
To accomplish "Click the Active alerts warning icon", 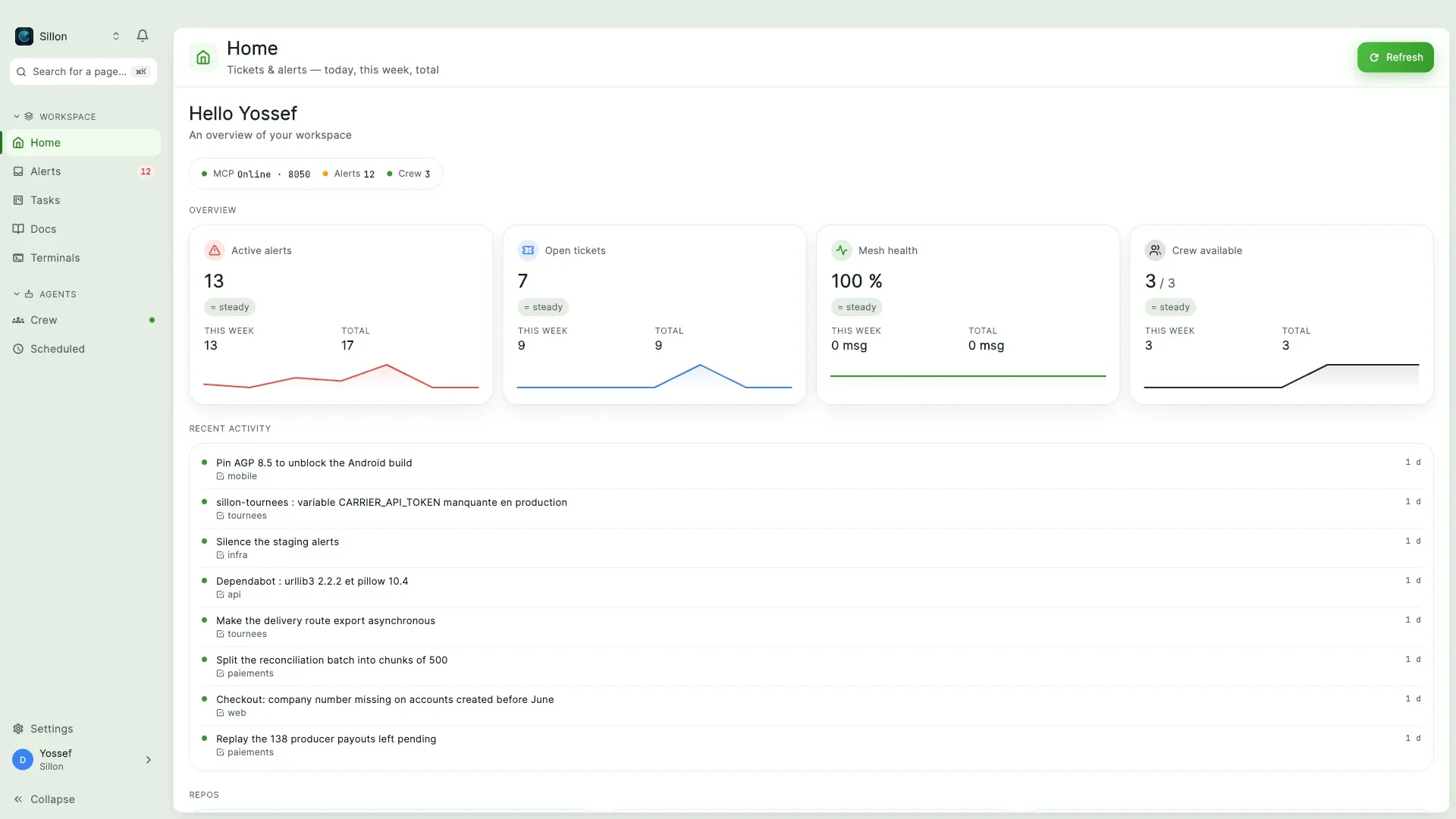I will (x=215, y=250).
